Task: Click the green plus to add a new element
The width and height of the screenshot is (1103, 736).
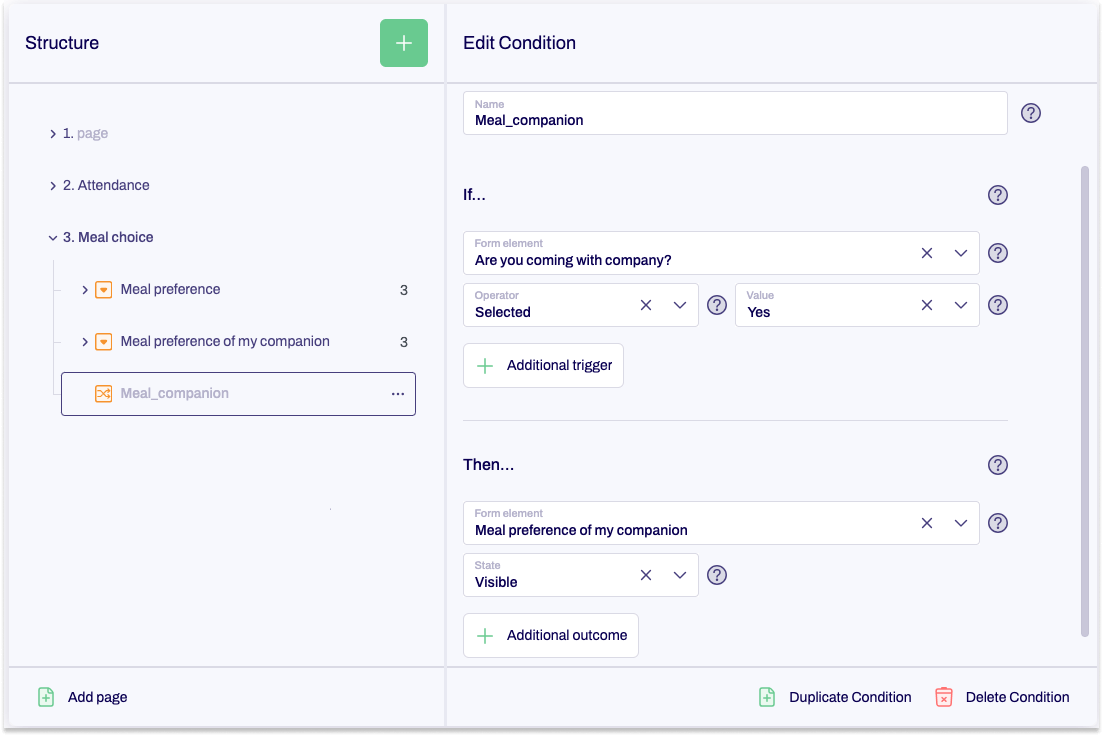Action: tap(403, 43)
